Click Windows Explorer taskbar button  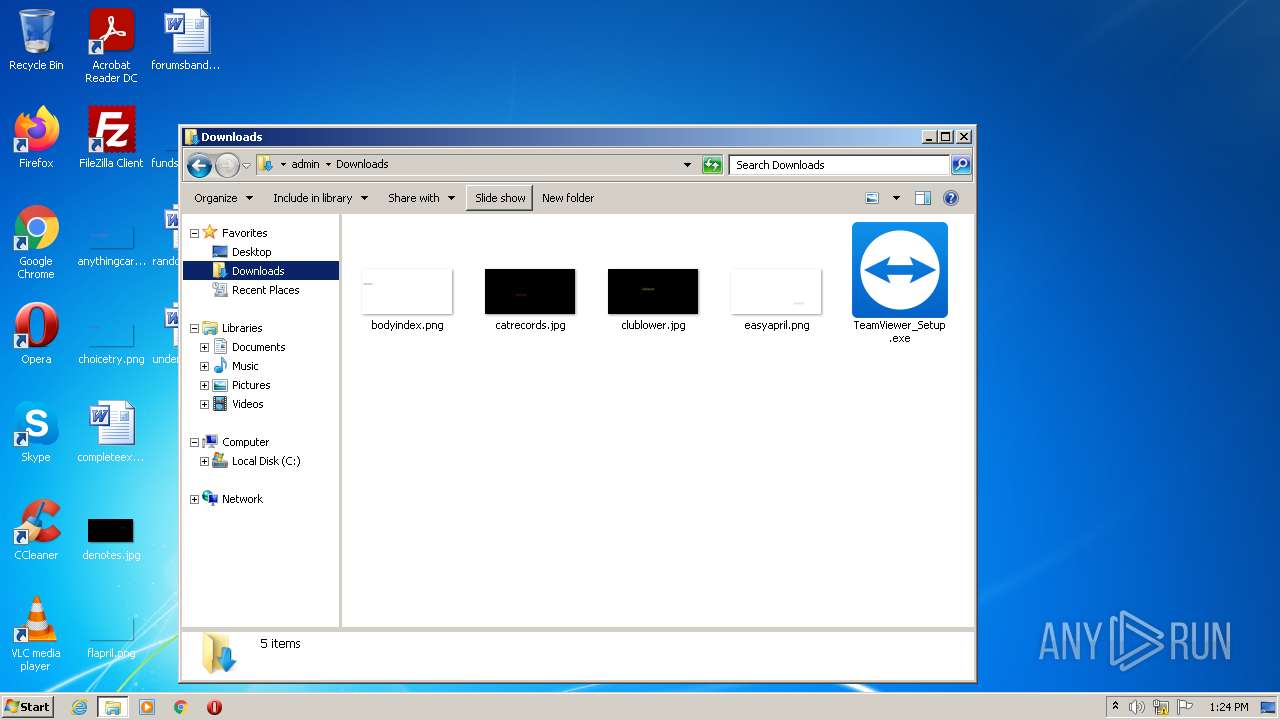(112, 707)
